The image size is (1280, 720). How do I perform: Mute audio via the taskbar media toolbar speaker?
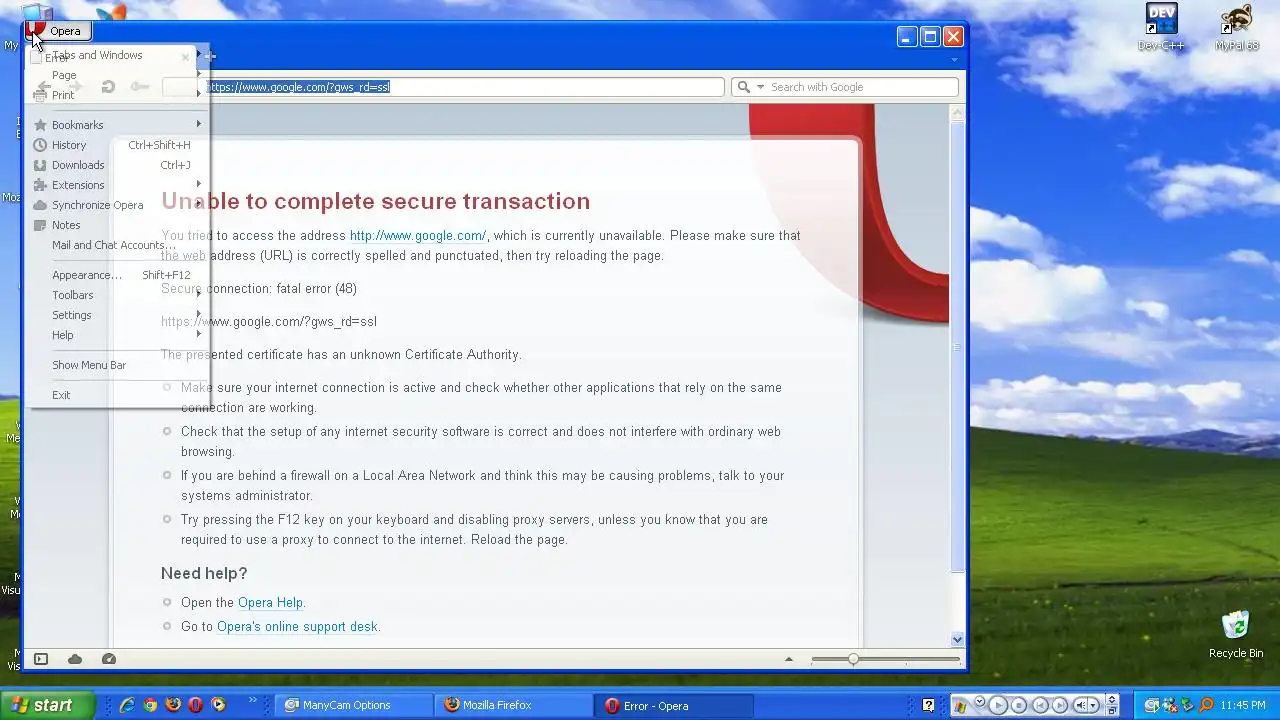point(1083,705)
